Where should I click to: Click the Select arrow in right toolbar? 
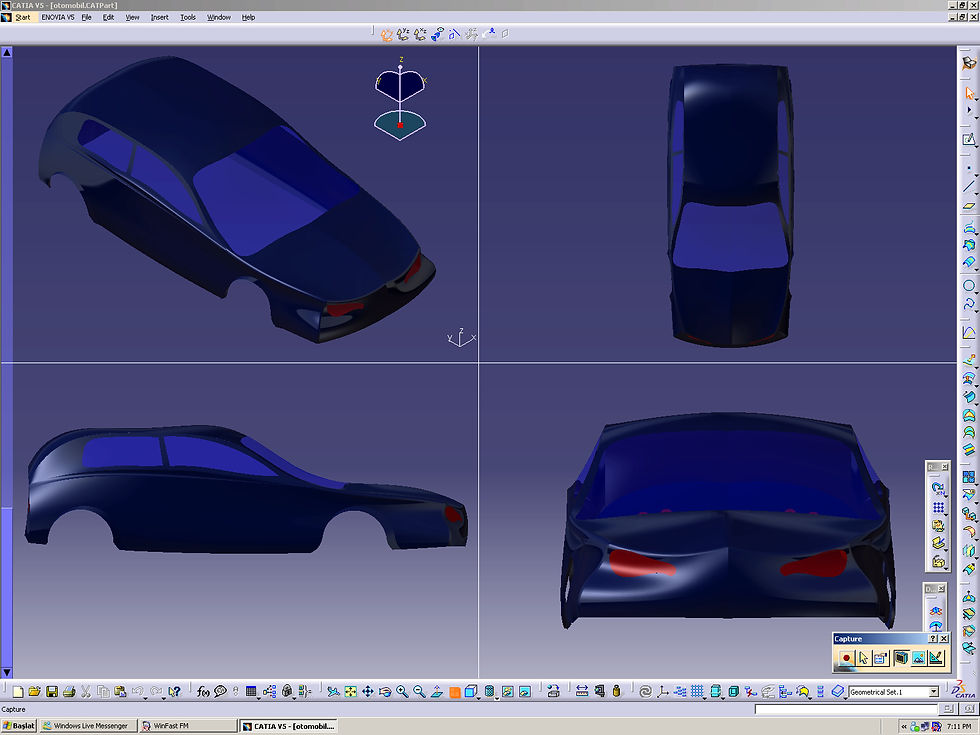[969, 93]
